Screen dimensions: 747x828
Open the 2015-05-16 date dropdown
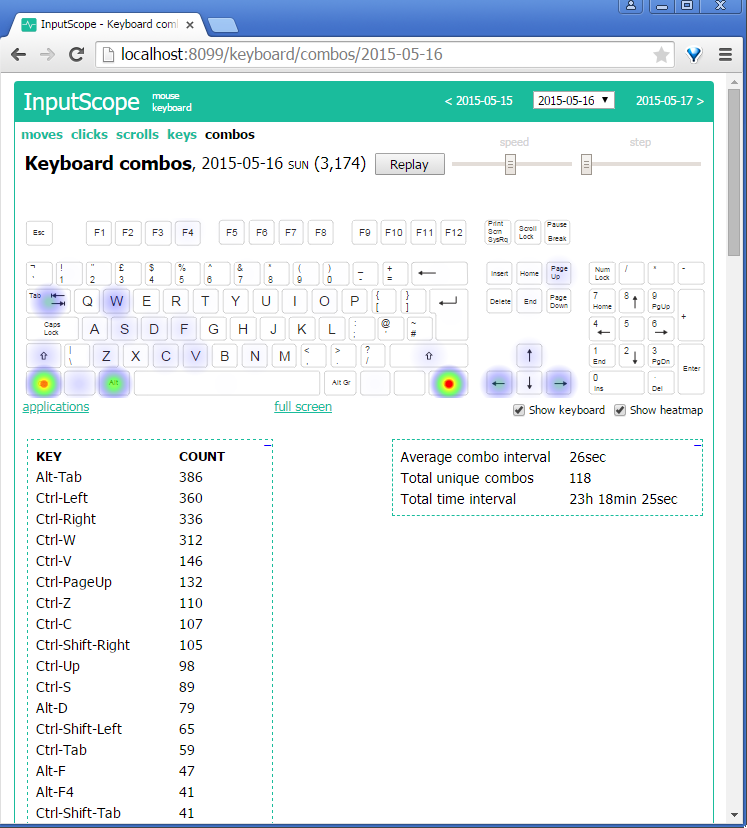[574, 100]
